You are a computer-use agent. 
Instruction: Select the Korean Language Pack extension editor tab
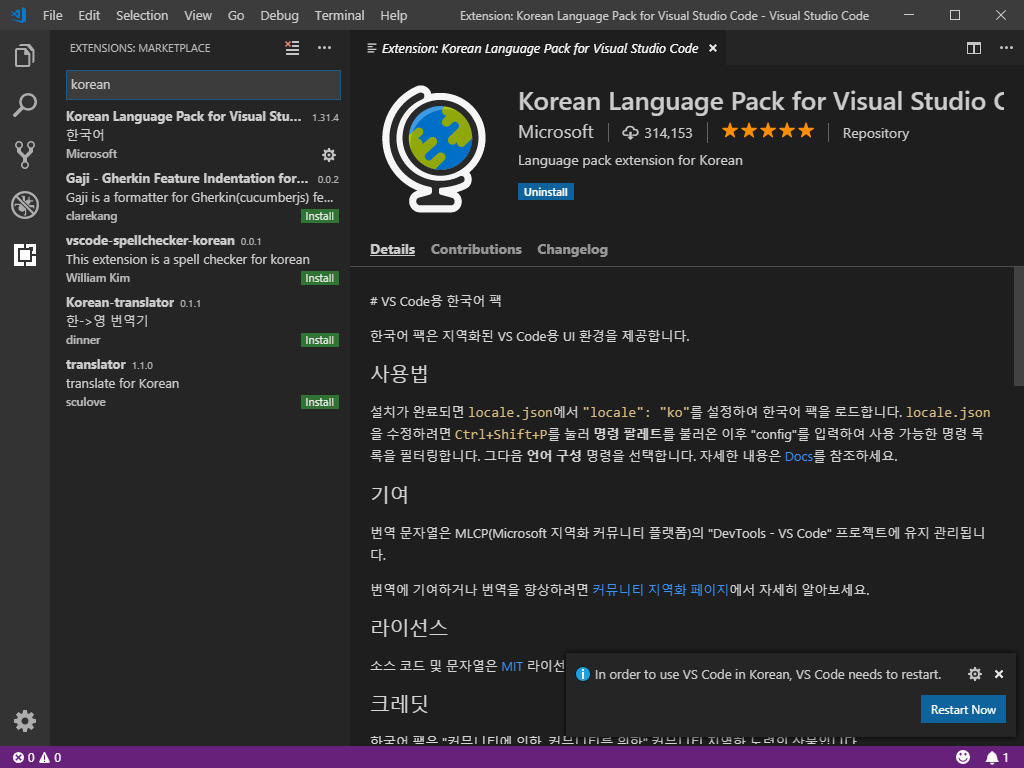[x=539, y=48]
